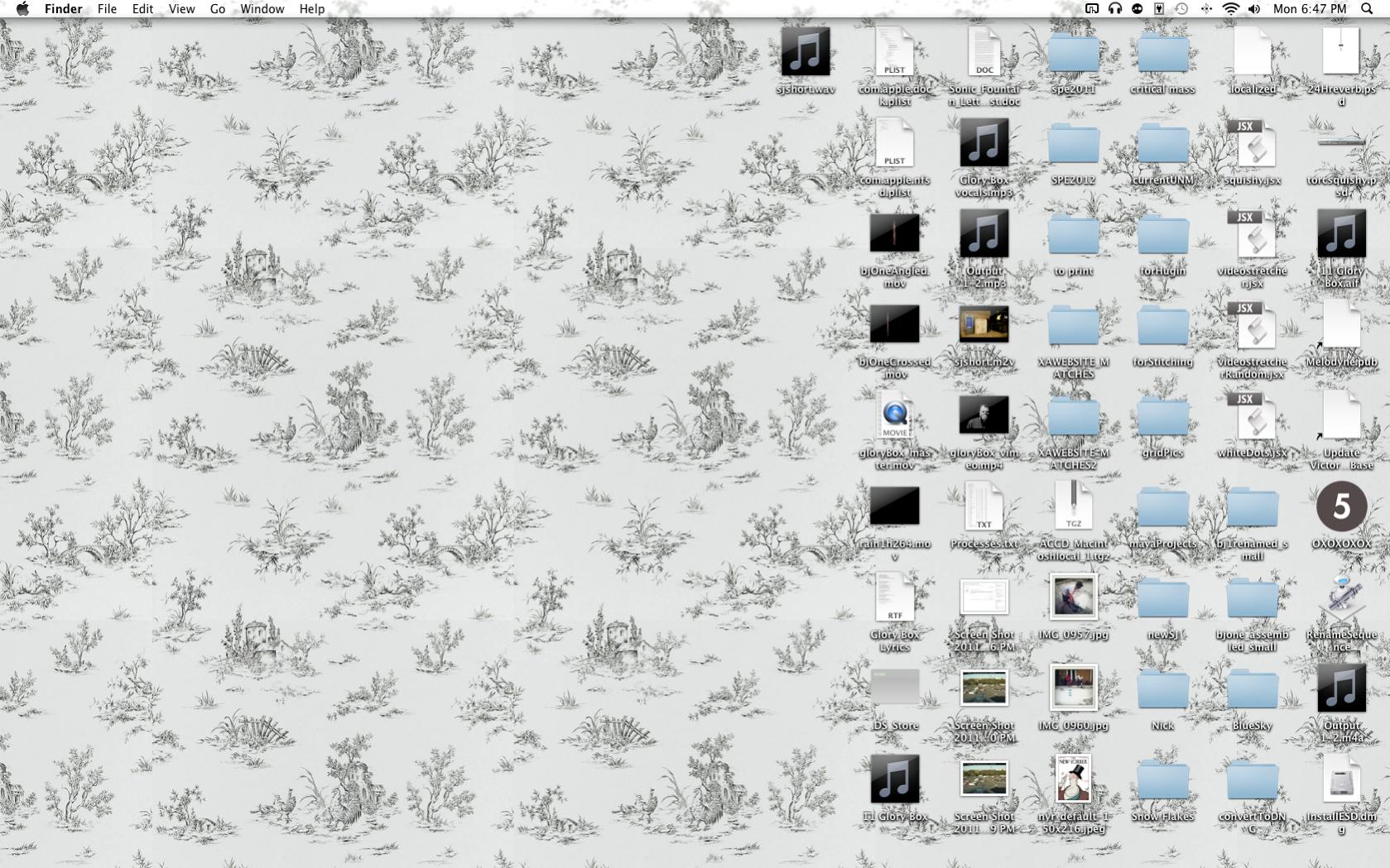Click the mayaProjects folder
1390x868 pixels.
tap(1163, 509)
